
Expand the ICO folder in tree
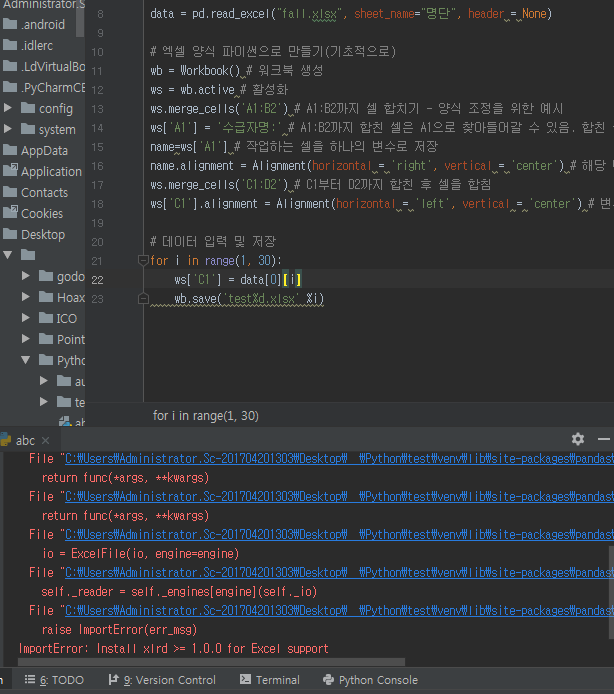(26, 318)
